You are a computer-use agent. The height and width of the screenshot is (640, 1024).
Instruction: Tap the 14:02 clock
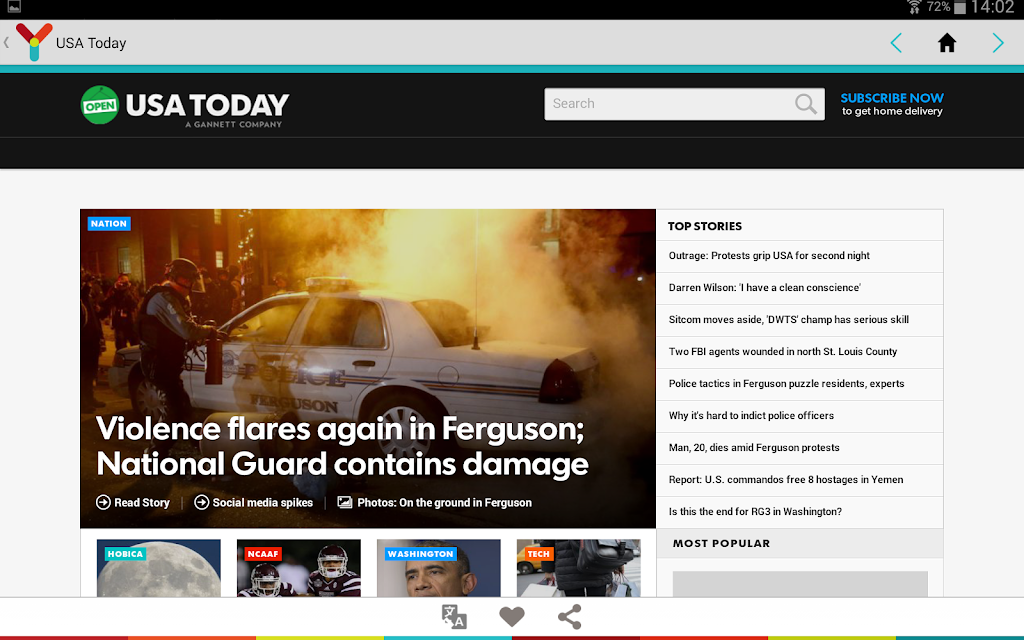[x=992, y=7]
